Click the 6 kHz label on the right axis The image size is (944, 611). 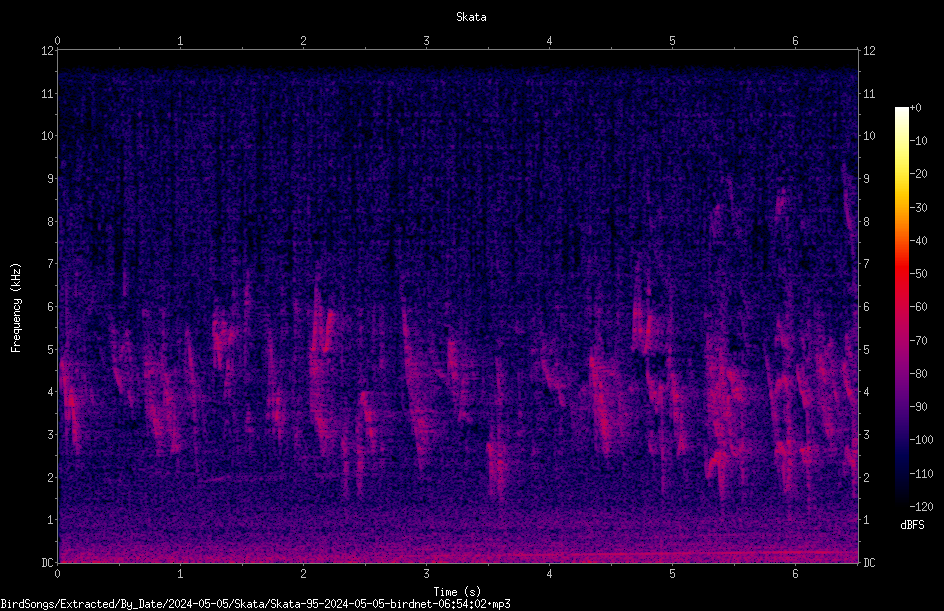[866, 306]
